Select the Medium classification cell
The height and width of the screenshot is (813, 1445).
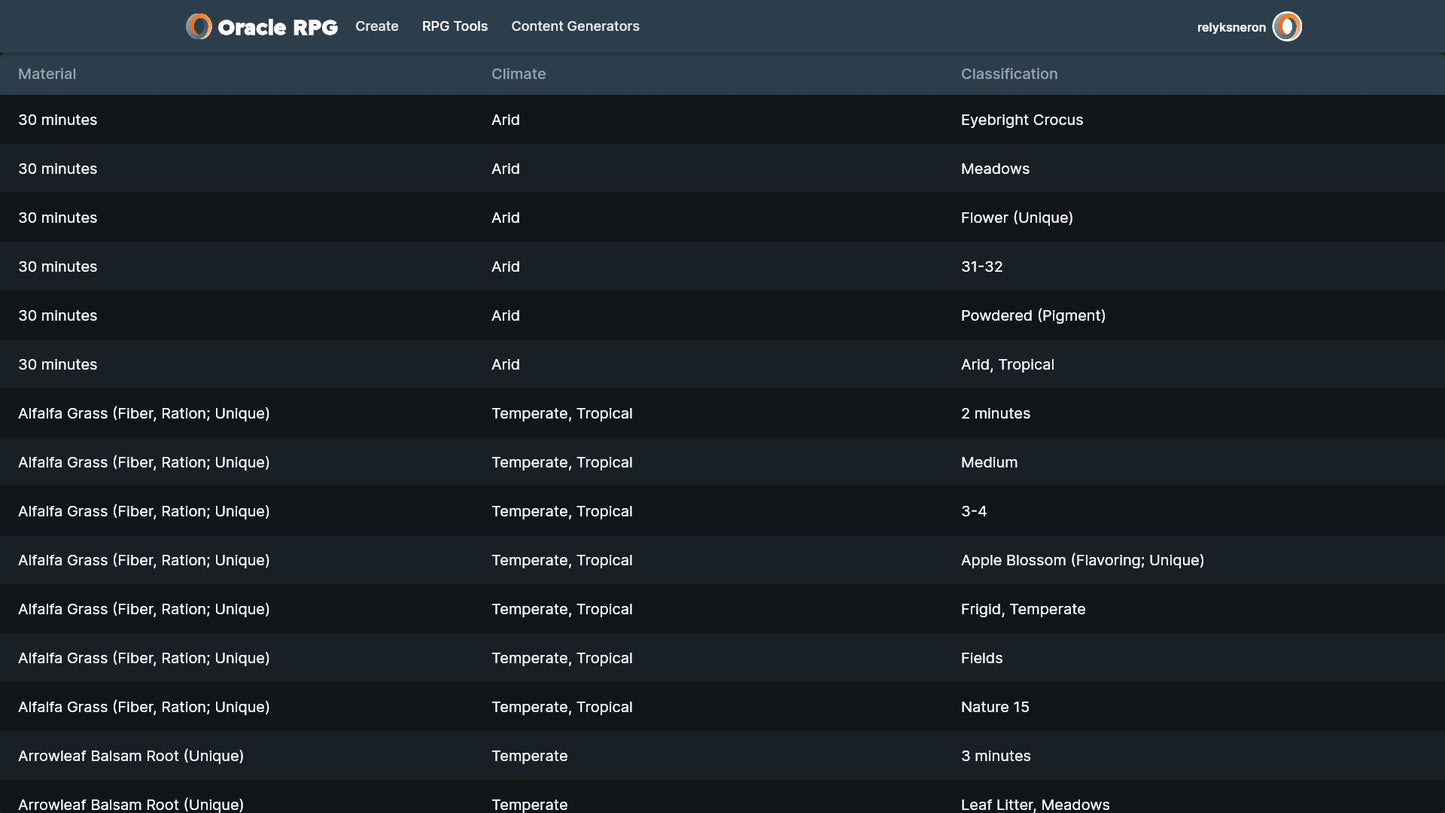(989, 463)
